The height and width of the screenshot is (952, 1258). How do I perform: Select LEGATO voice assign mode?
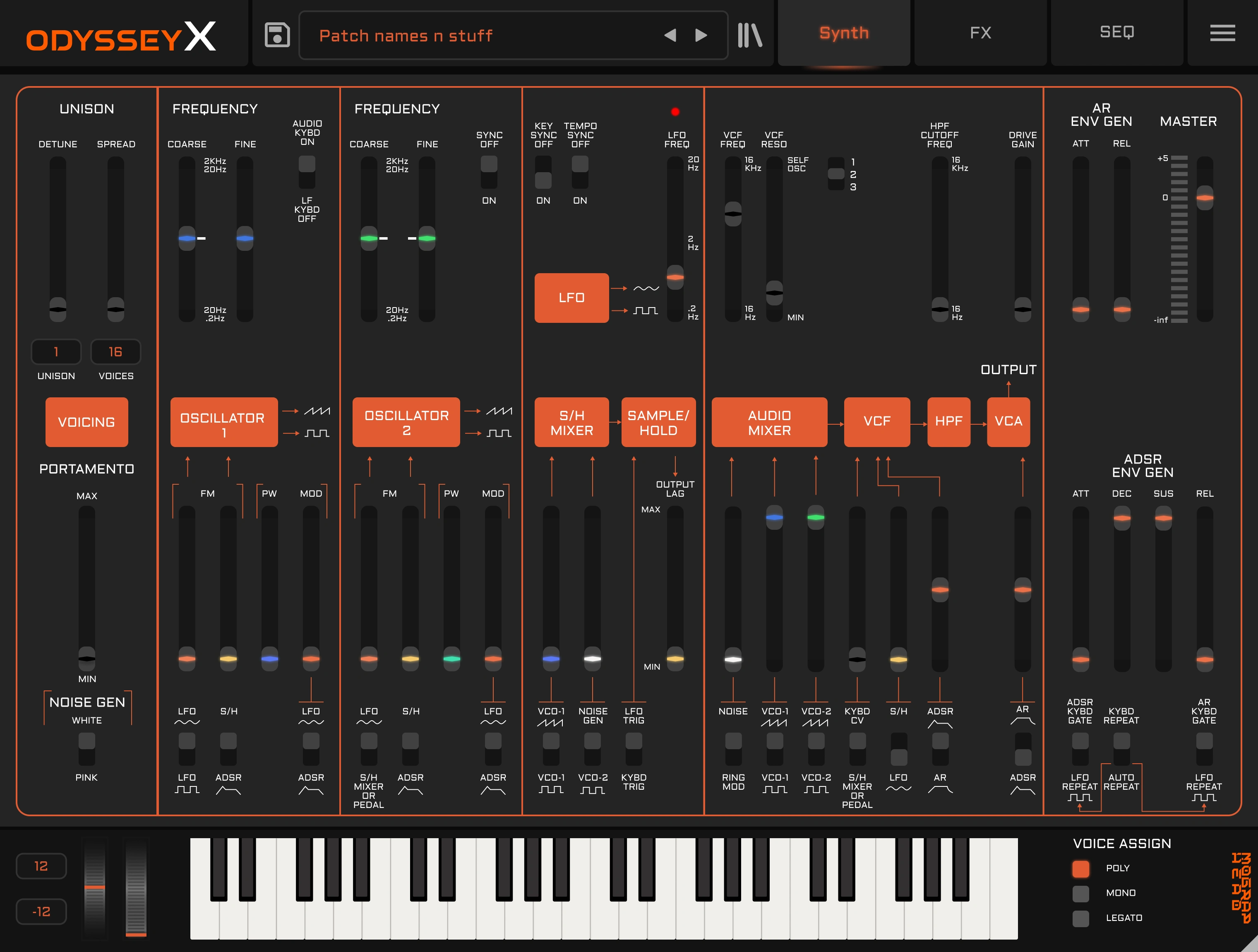point(1080,918)
